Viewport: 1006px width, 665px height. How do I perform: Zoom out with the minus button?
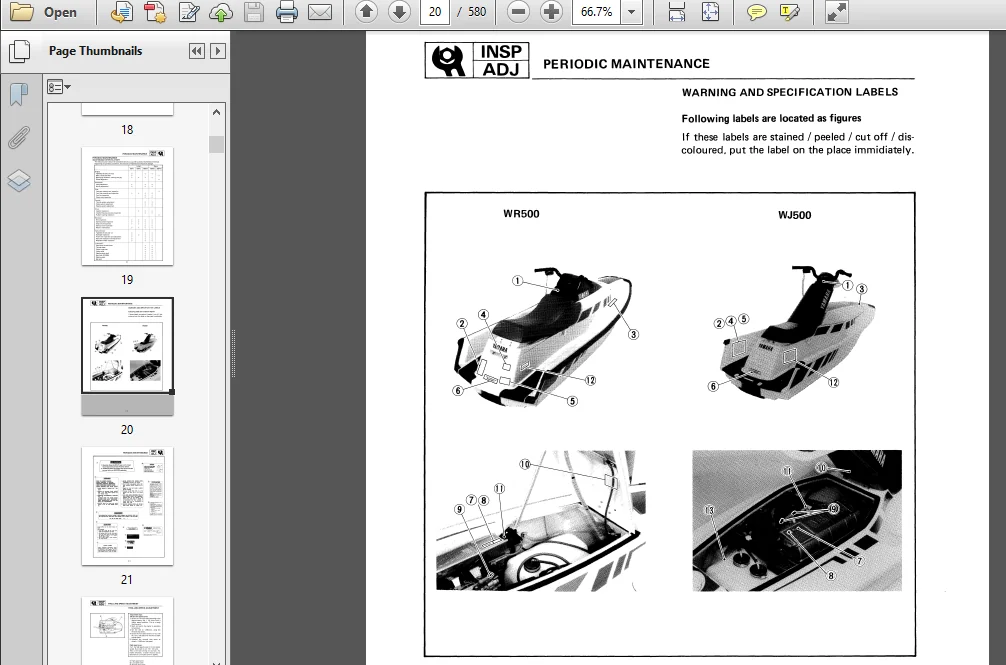click(x=518, y=12)
